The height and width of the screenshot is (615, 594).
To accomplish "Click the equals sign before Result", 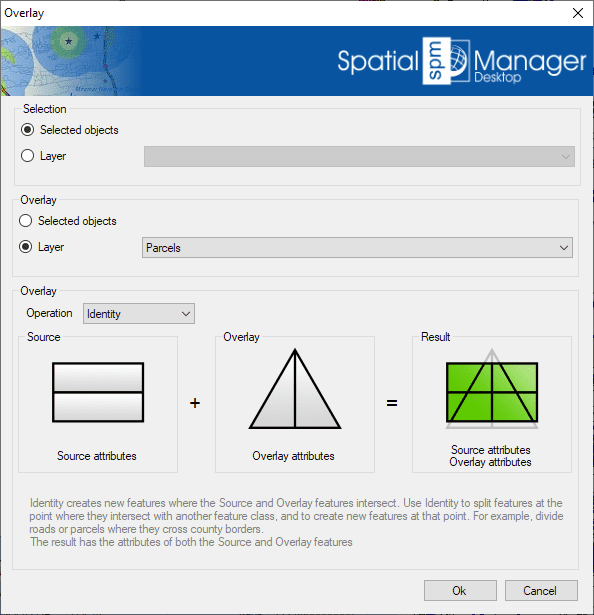I will [x=392, y=403].
